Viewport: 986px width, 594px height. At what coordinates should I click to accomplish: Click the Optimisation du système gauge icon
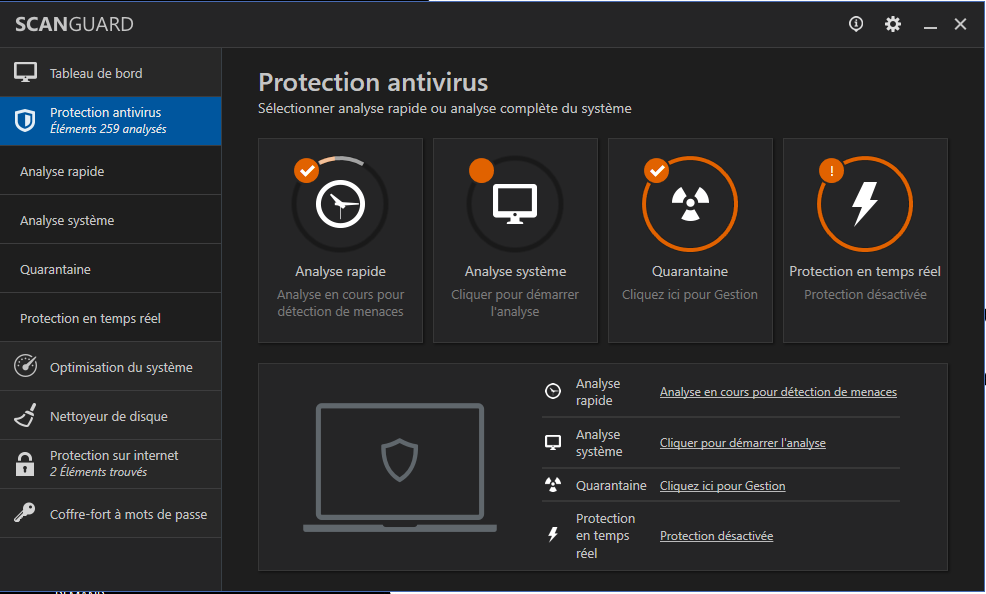25,366
